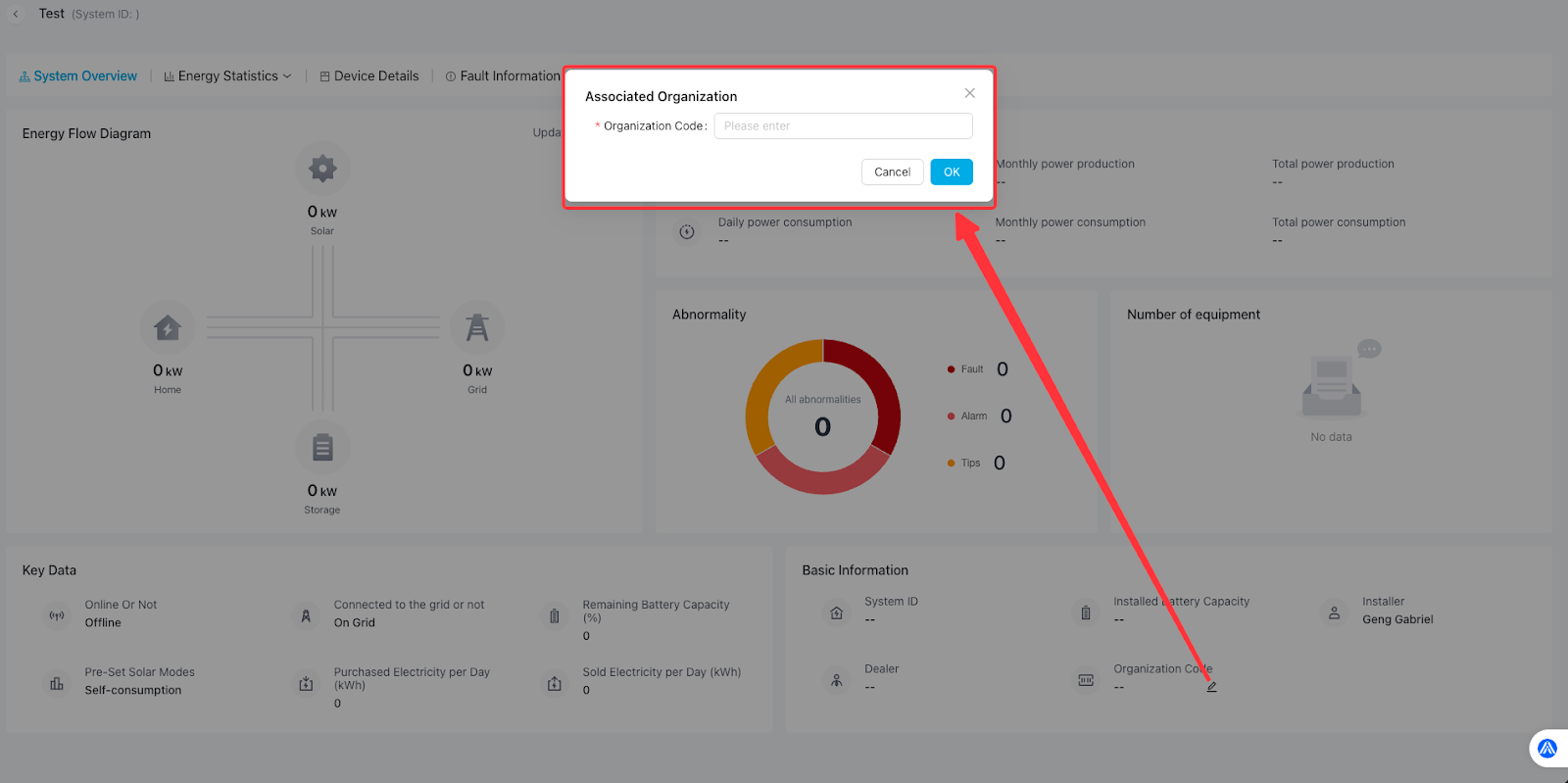Image resolution: width=1568 pixels, height=783 pixels.
Task: Click the back arrow next to Test
Action: [x=16, y=14]
